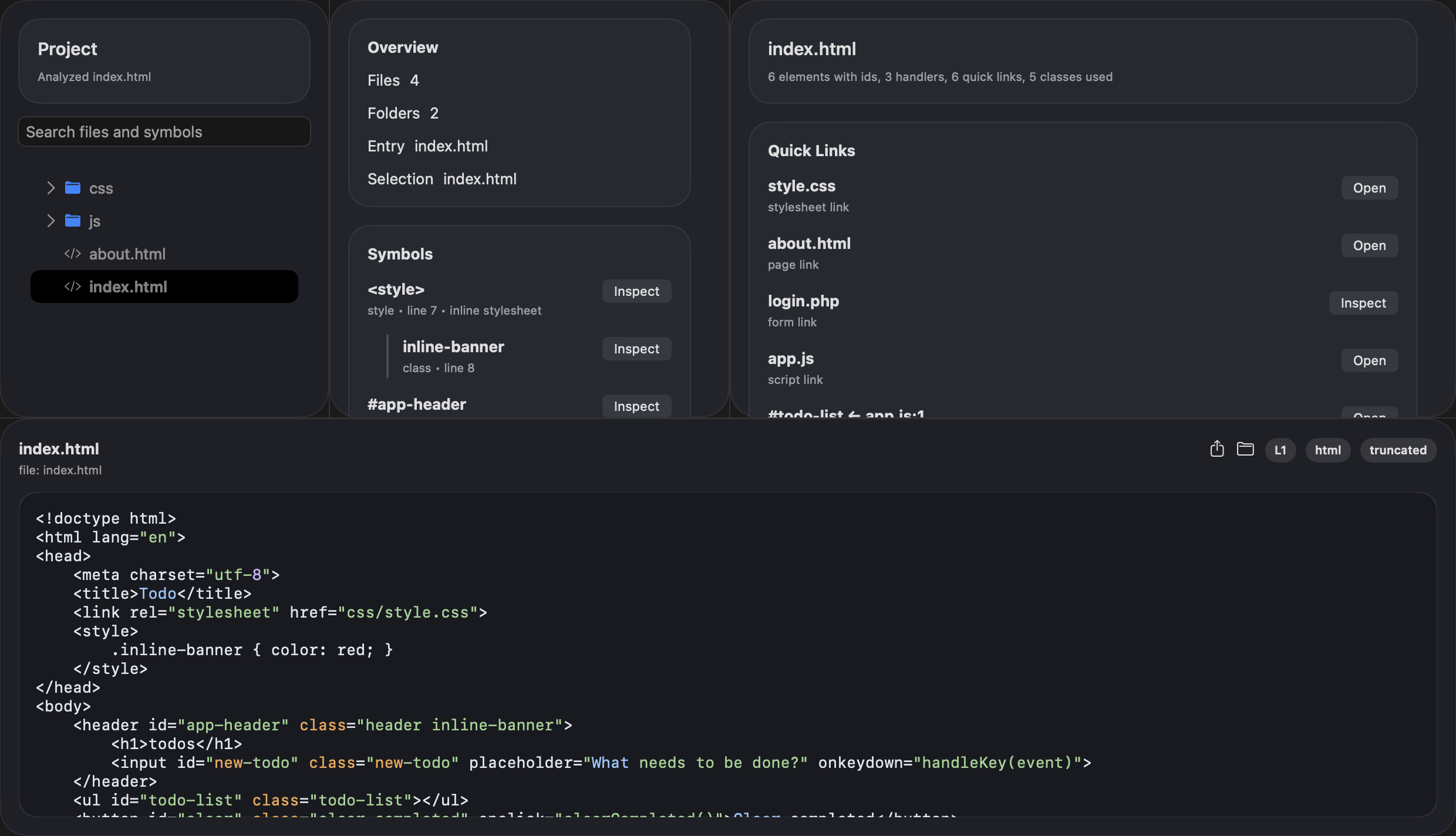Click the 'Folders 2' overview row
Viewport: 1456px width, 836px height.
point(403,113)
